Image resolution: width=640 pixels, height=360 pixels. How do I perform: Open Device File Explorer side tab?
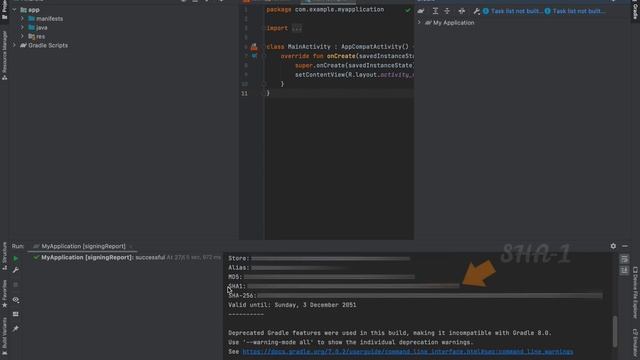(635, 292)
